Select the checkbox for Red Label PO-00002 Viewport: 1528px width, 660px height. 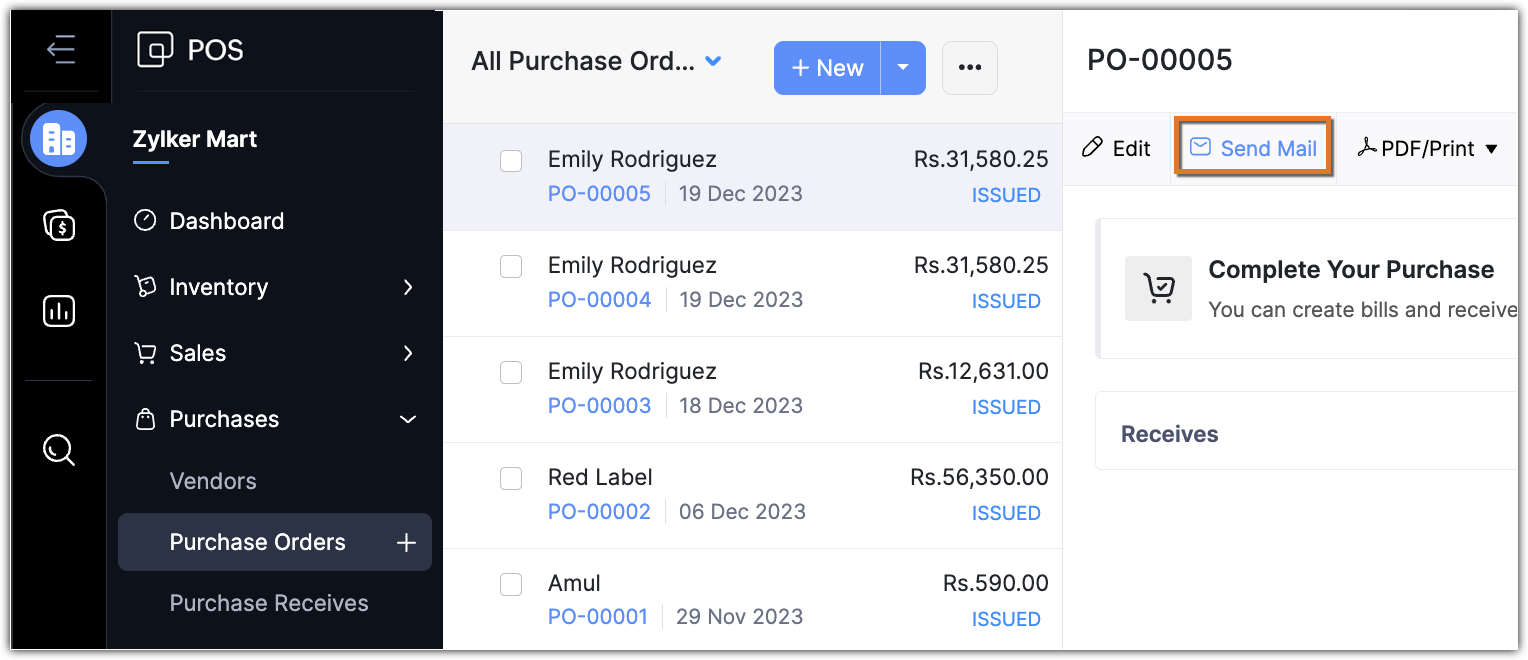coord(511,478)
